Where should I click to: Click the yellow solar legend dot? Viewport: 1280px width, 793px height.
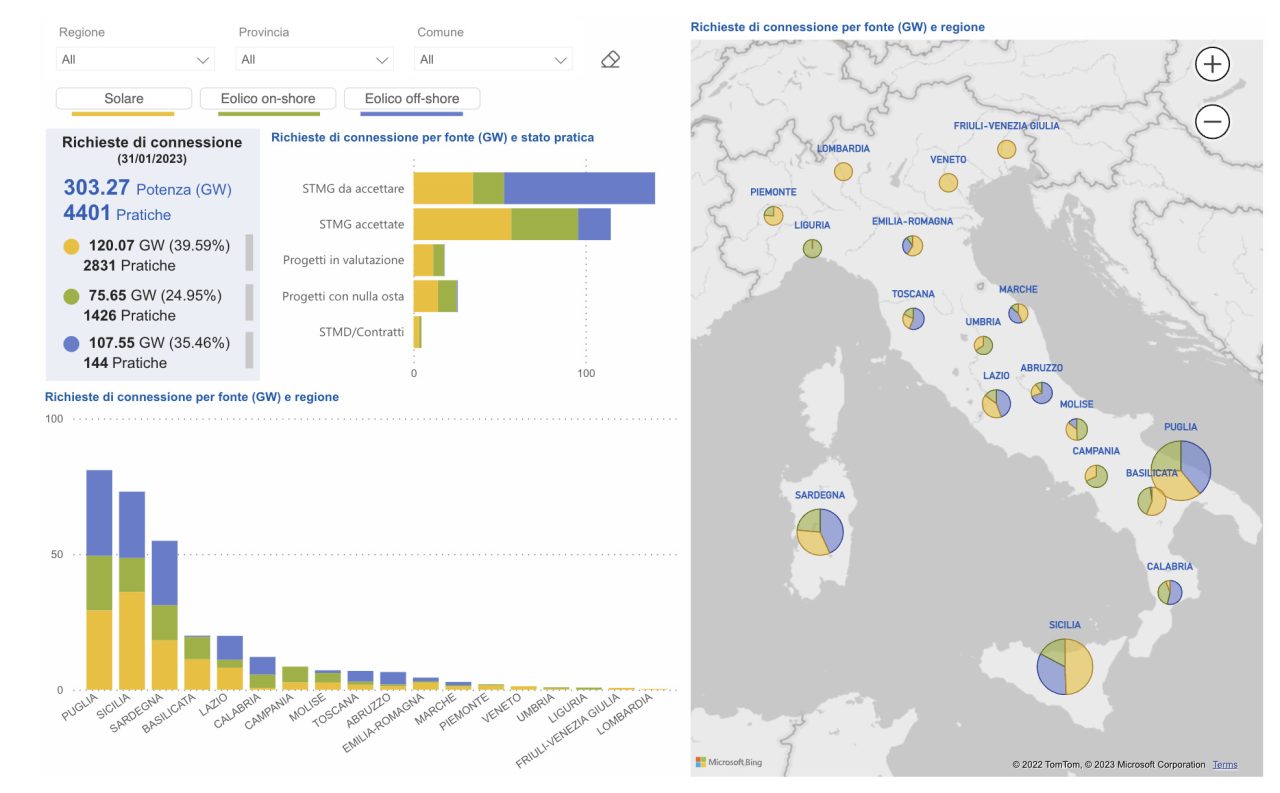[71, 246]
